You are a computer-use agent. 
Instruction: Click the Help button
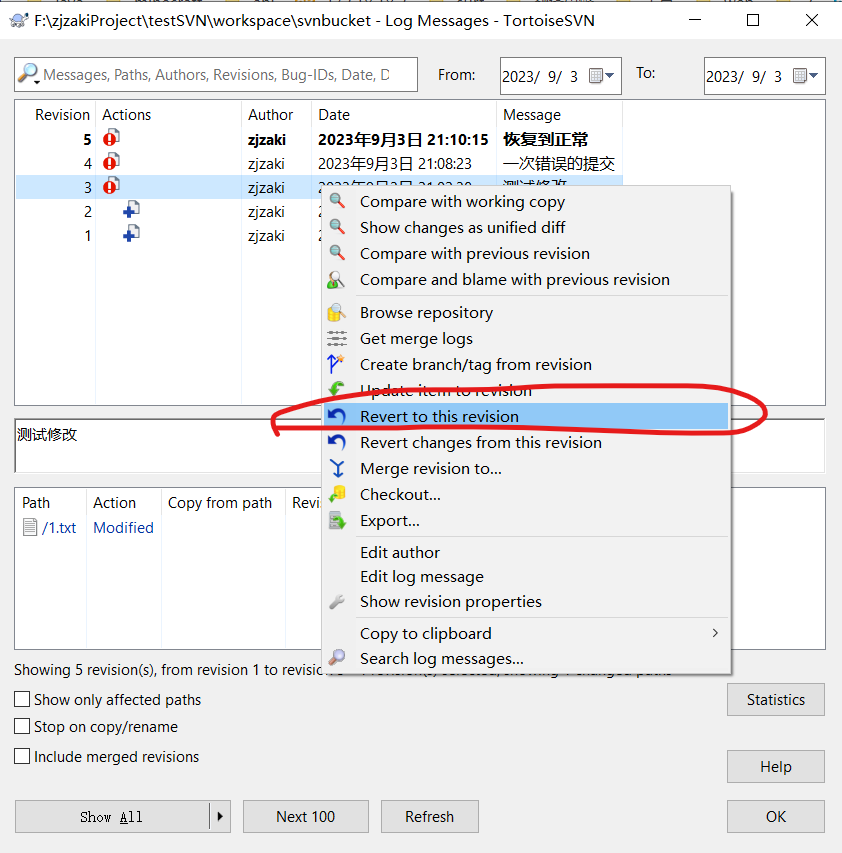(x=776, y=767)
